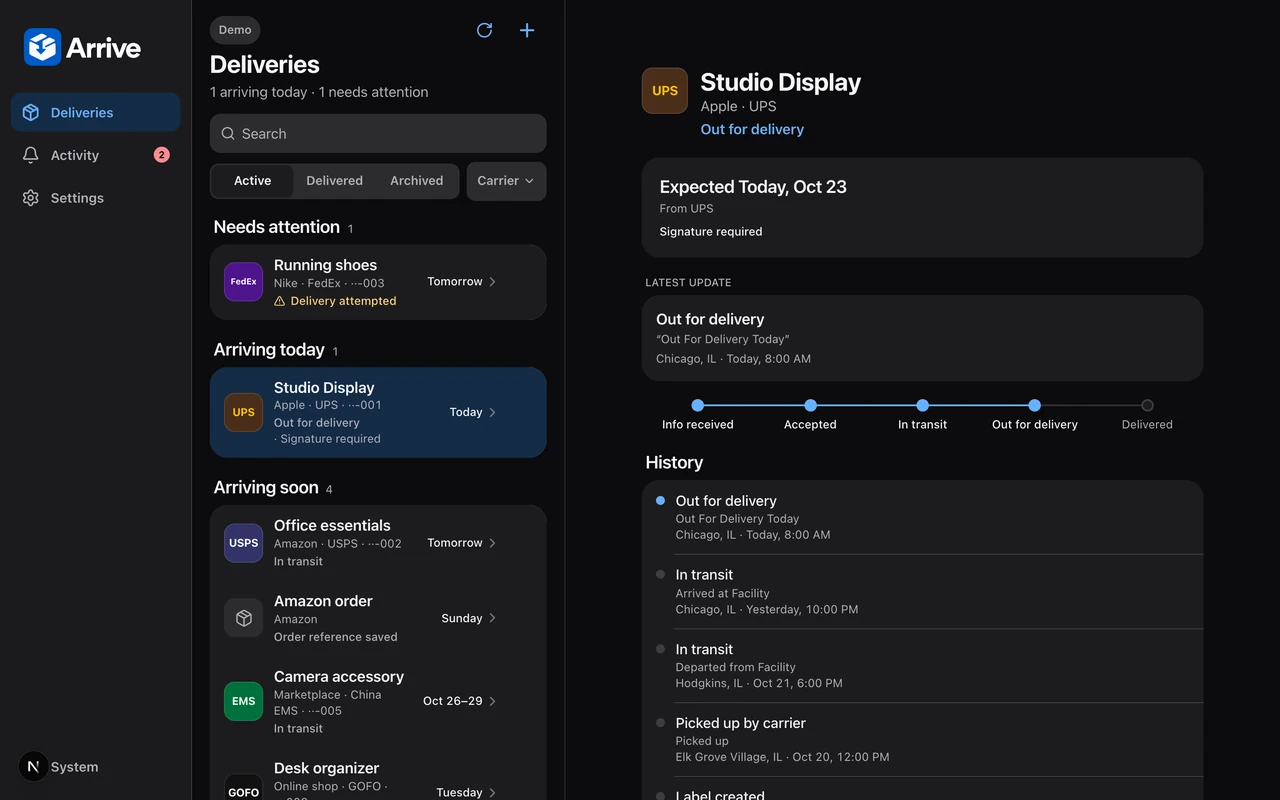Viewport: 1280px width, 800px height.
Task: Click the plus icon to add delivery
Action: (527, 30)
